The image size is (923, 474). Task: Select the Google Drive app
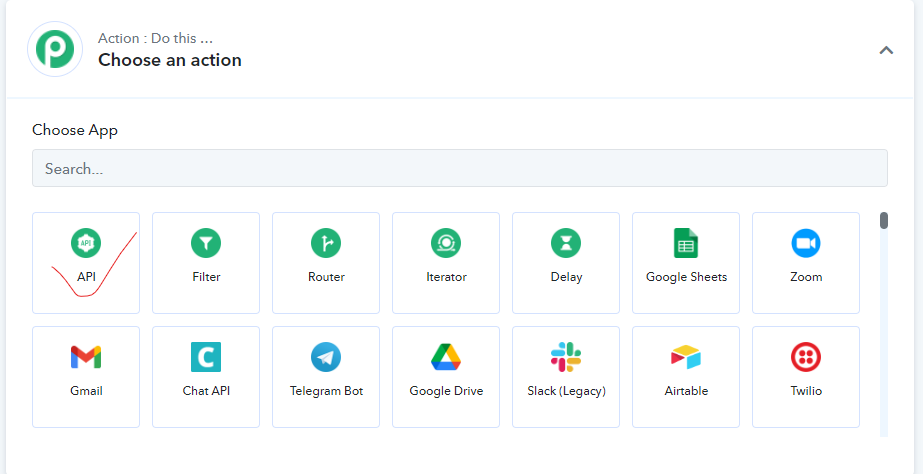click(446, 377)
